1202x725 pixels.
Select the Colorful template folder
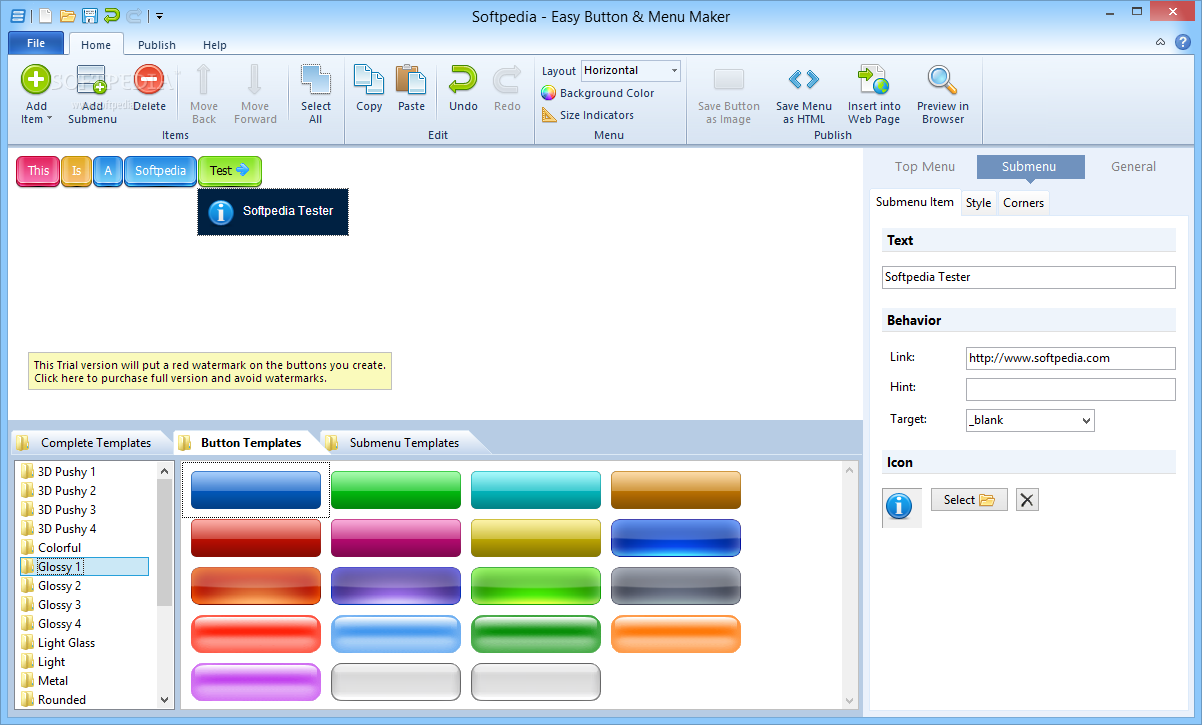tap(59, 547)
